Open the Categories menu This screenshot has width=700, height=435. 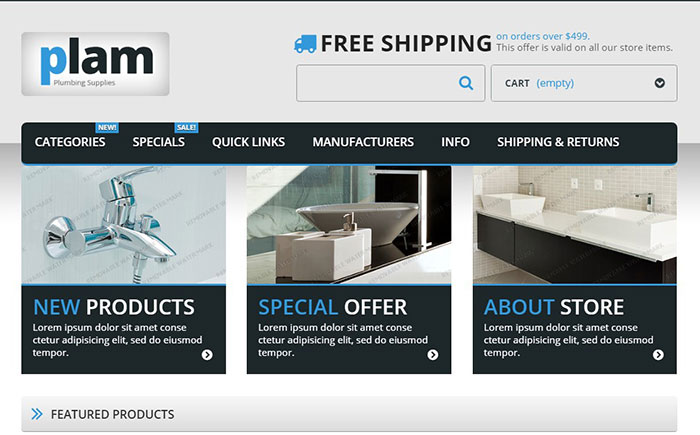[70, 142]
